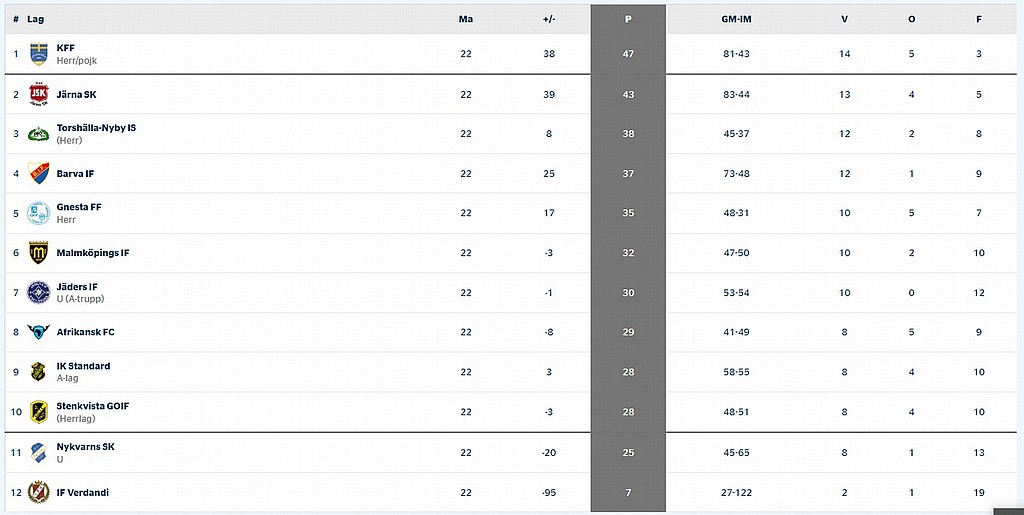Click the KFF club crest icon
The height and width of the screenshot is (515, 1024).
pos(39,54)
